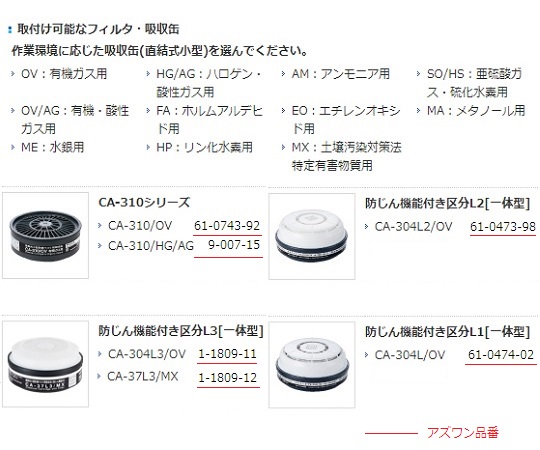
Task: Select the CA-310/HG/AG model entry
Action: [151, 246]
